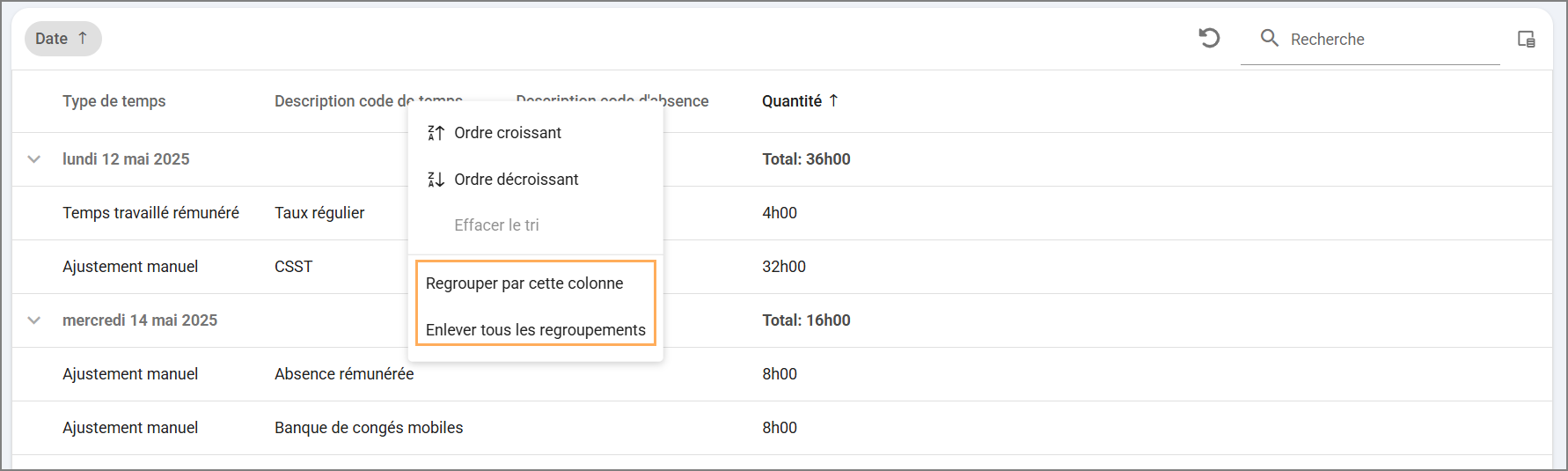Click the Quantité sort arrow icon

pos(833,100)
